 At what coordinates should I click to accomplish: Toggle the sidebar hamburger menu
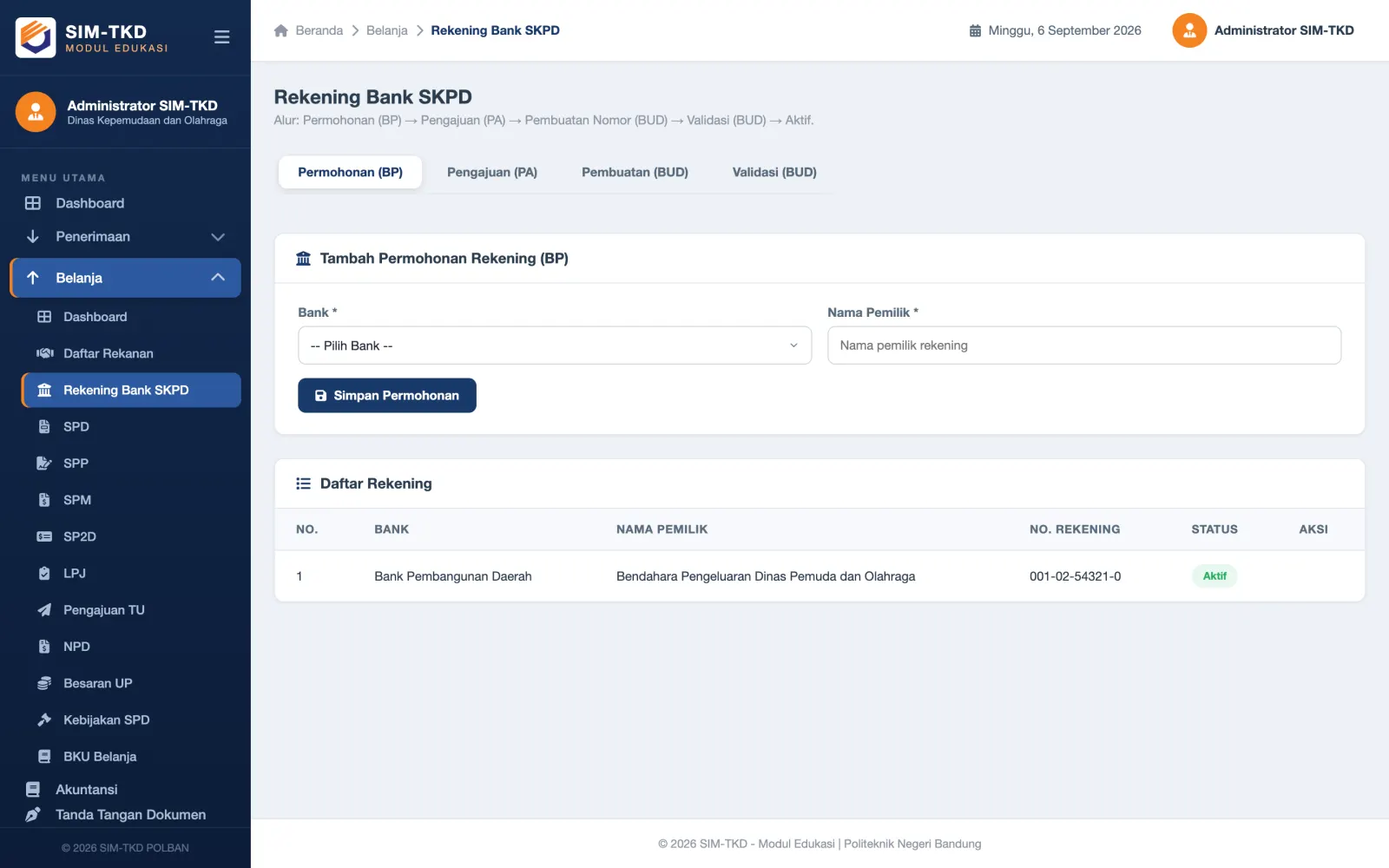pyautogui.click(x=221, y=37)
